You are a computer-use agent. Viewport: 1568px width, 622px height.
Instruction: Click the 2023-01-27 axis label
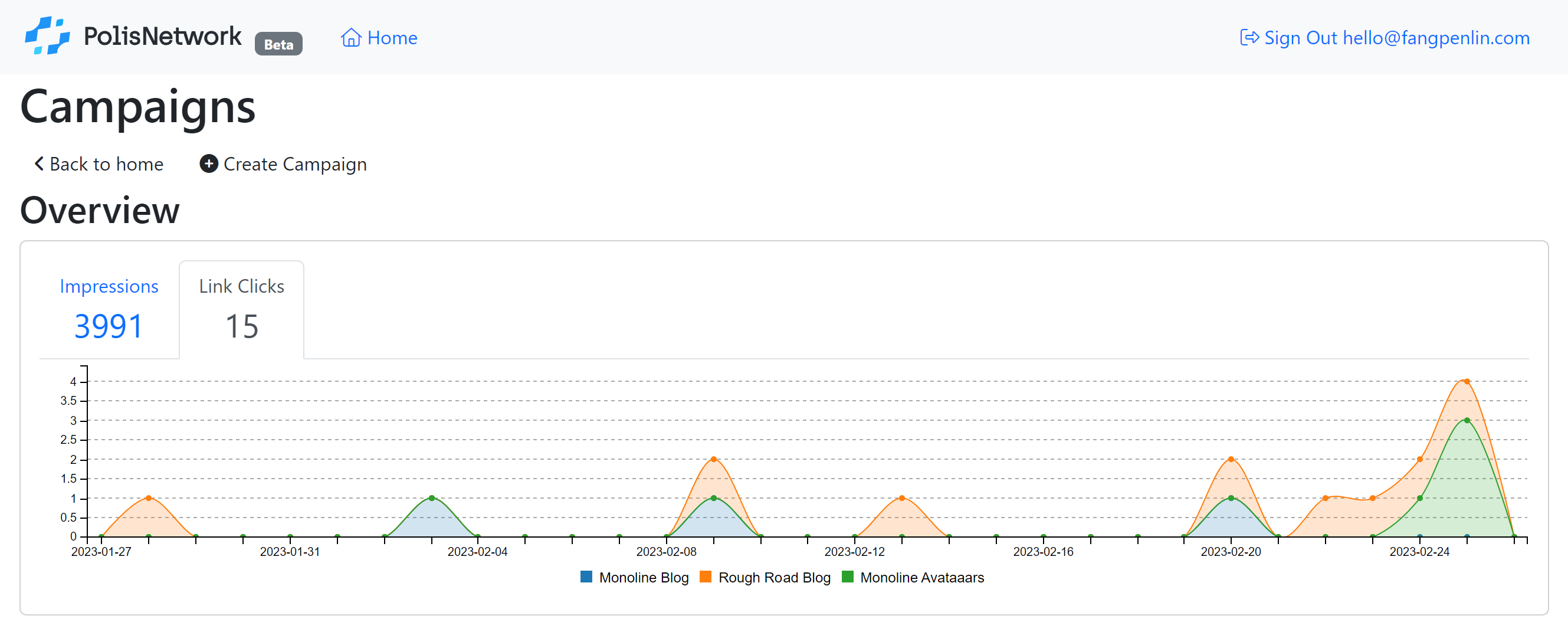pyautogui.click(x=101, y=552)
